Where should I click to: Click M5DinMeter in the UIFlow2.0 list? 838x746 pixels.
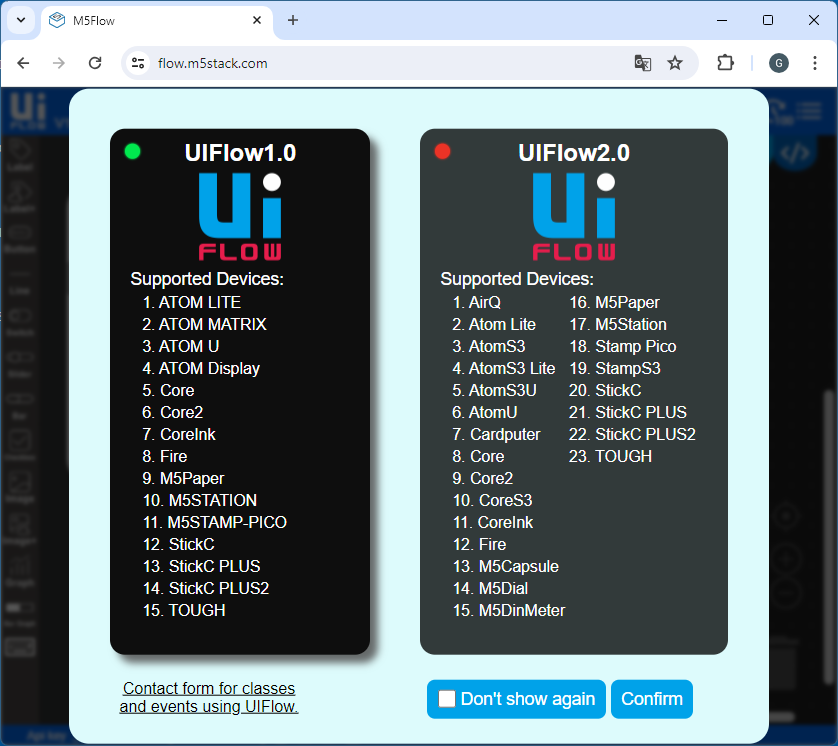(x=522, y=610)
